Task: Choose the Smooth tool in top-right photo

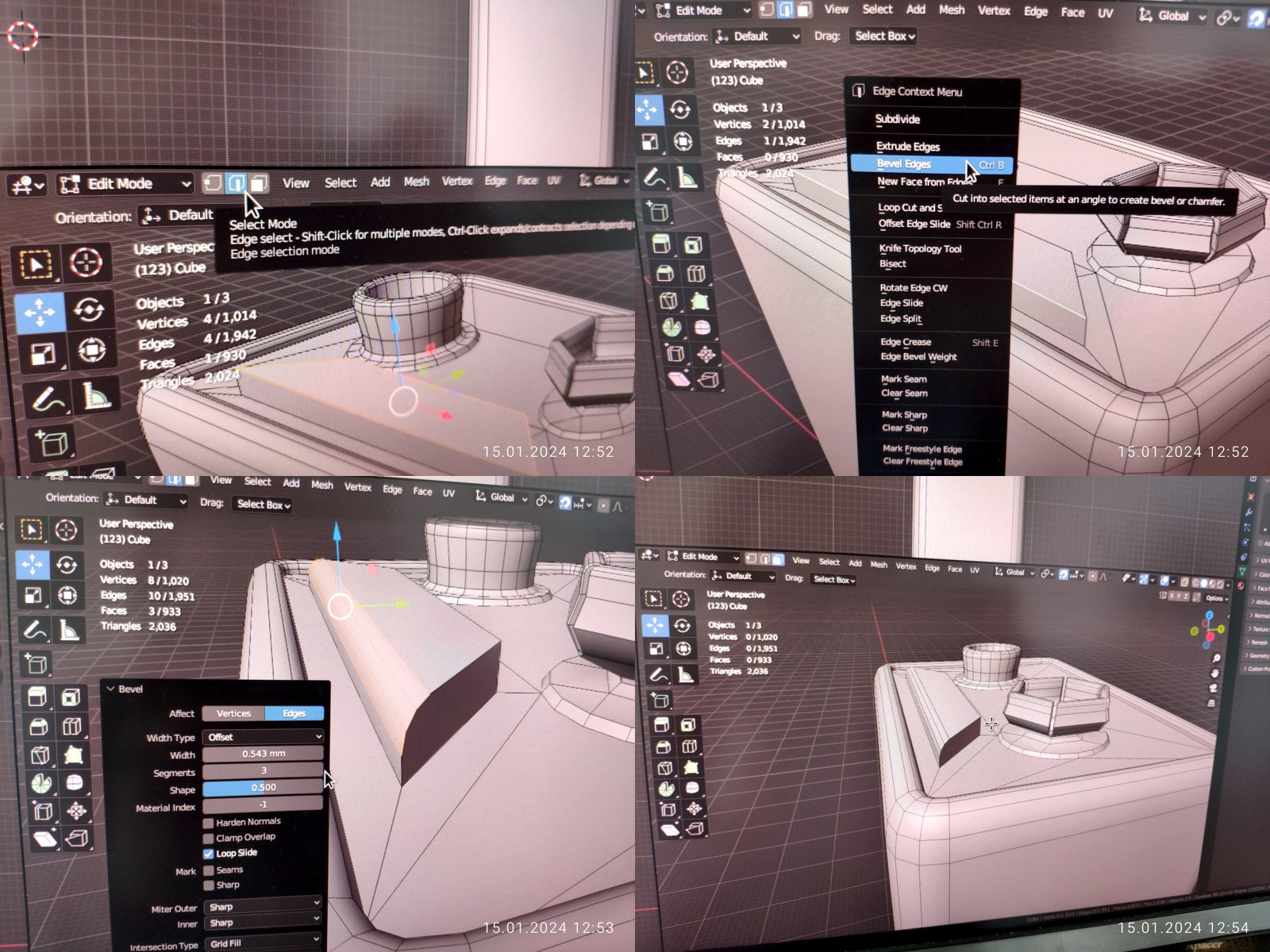Action: pos(702,328)
